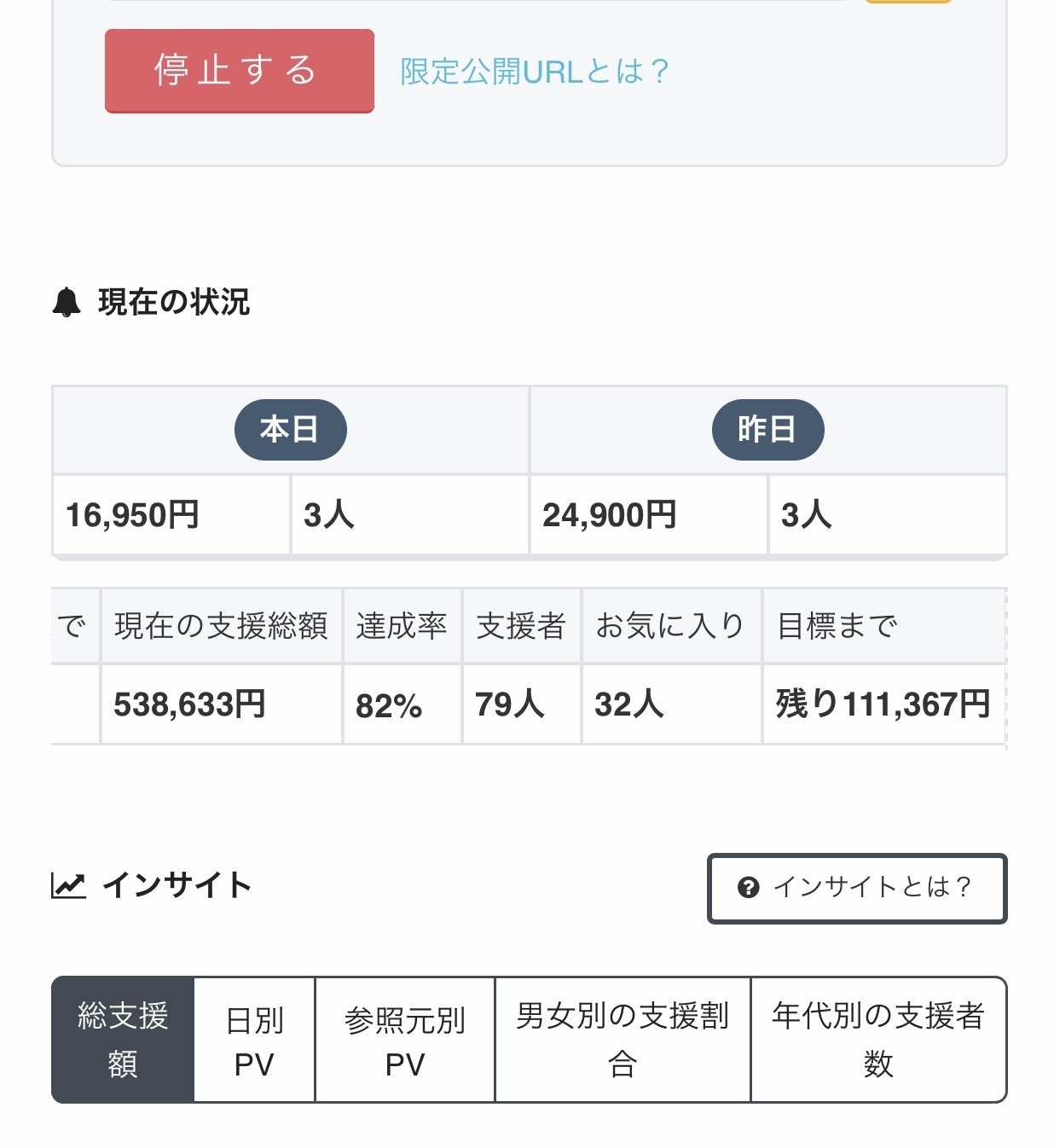Image resolution: width=1054 pixels, height=1148 pixels.
Task: Click the question mark icon in インサイトとは？
Action: pos(748,888)
